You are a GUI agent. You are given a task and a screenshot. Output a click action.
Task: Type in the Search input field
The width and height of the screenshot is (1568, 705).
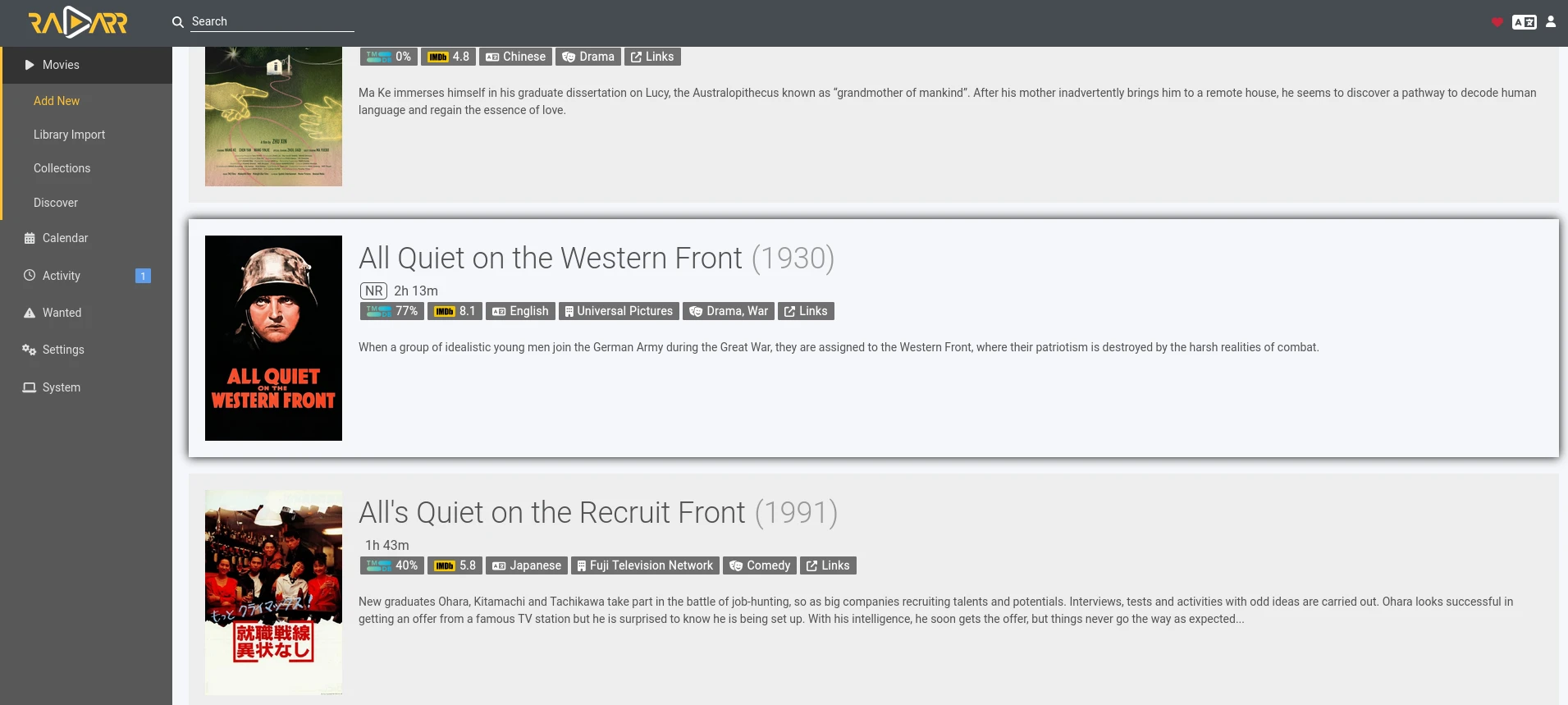pyautogui.click(x=272, y=22)
